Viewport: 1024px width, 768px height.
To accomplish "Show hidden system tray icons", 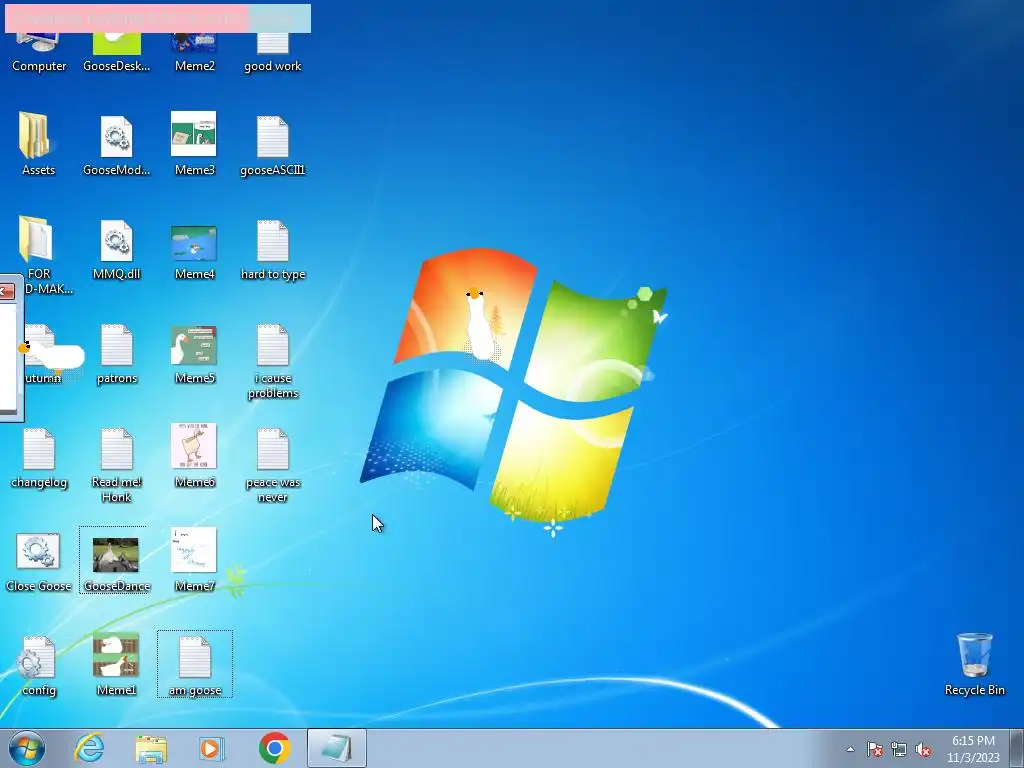I will click(x=850, y=749).
